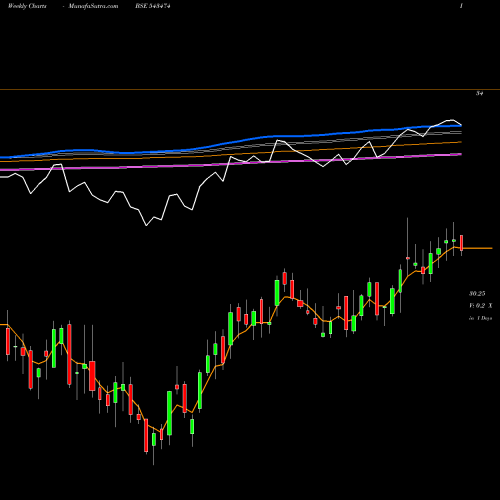Click the "34" price axis label

click(479, 94)
